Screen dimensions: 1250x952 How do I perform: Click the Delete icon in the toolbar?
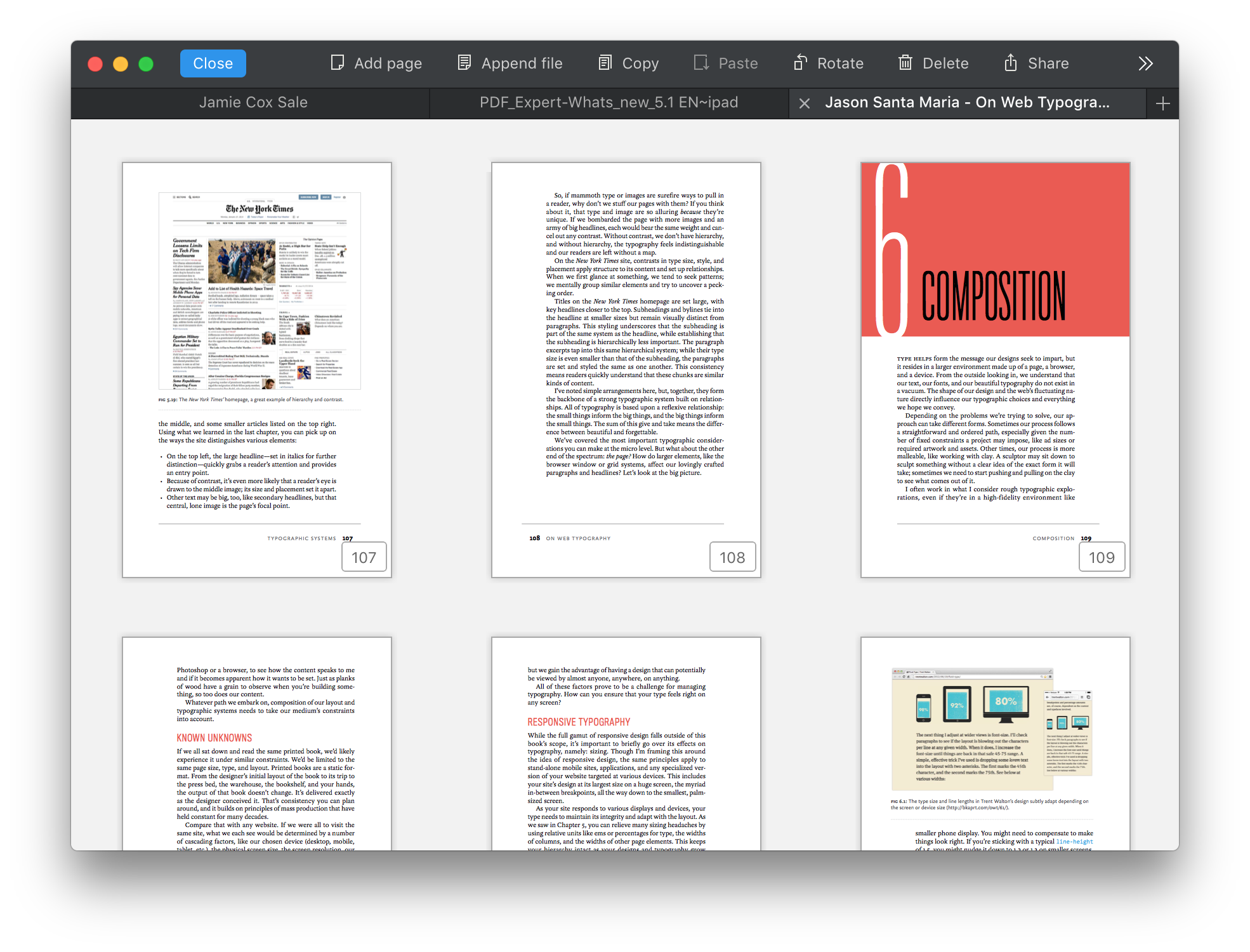coord(906,63)
